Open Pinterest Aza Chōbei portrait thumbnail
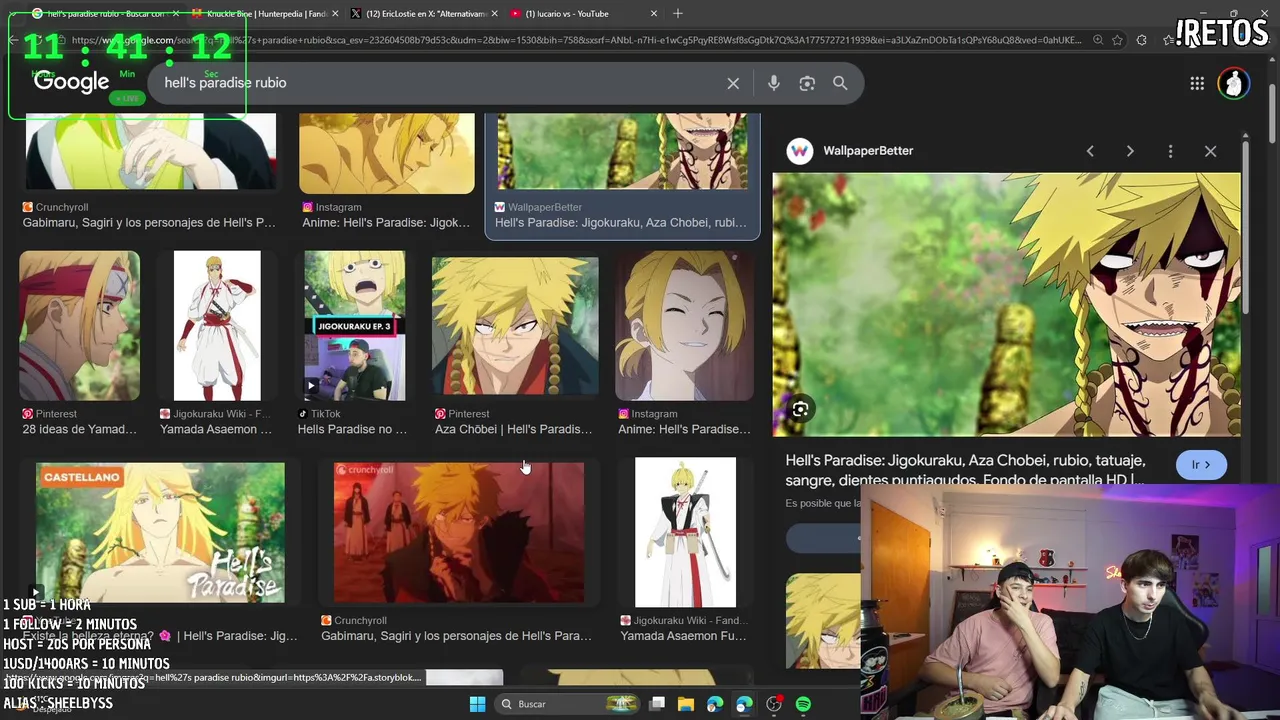 (x=515, y=326)
